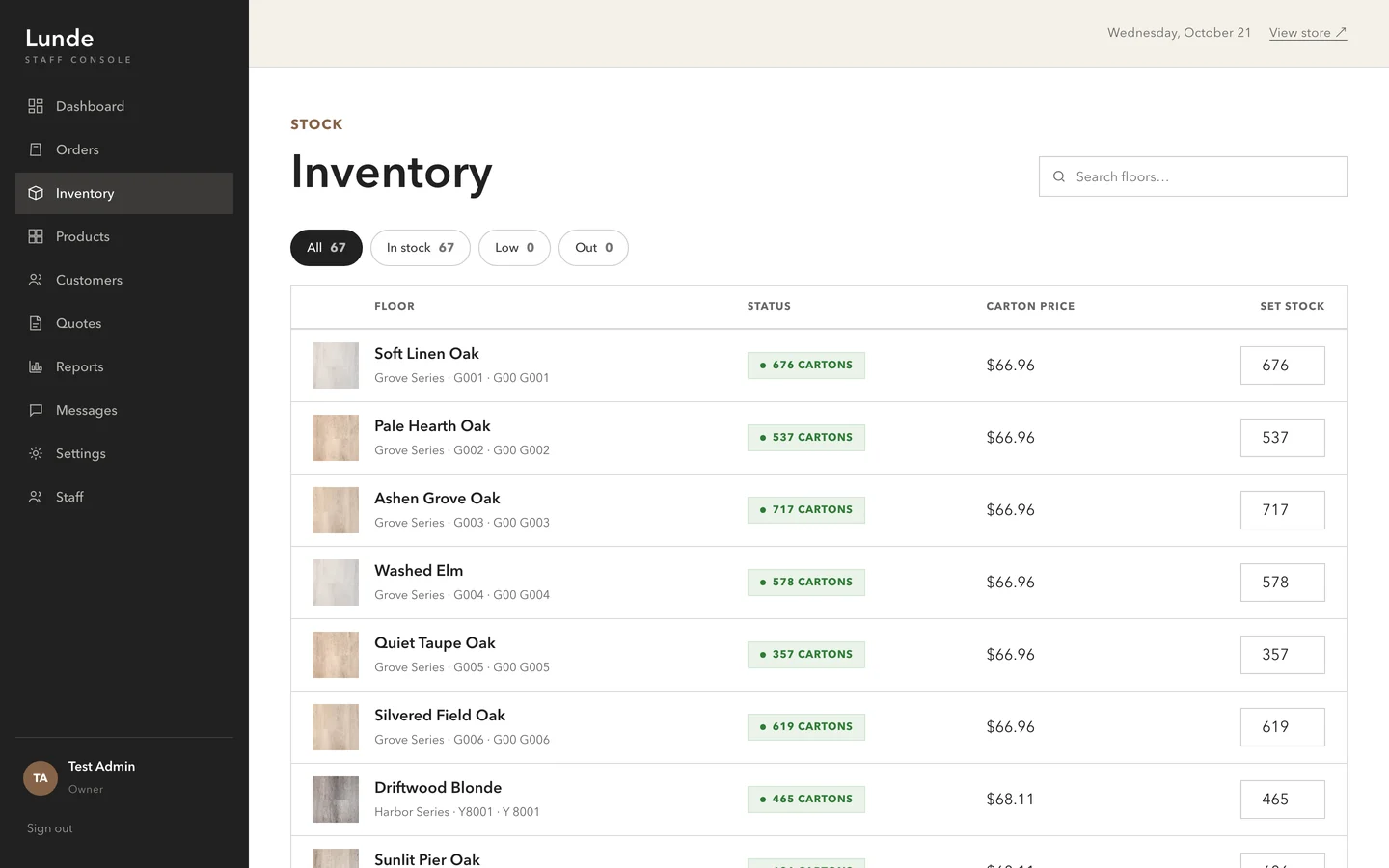Viewport: 1389px width, 868px height.
Task: Click the Reports bar chart icon
Action: pyautogui.click(x=36, y=366)
